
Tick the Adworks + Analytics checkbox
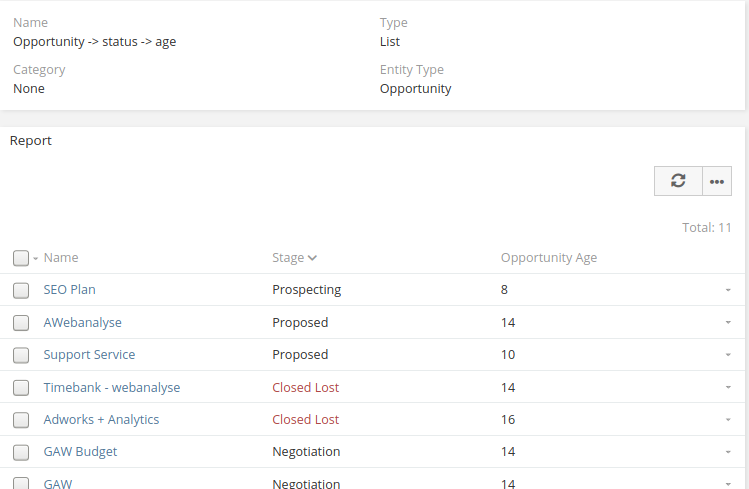click(21, 420)
